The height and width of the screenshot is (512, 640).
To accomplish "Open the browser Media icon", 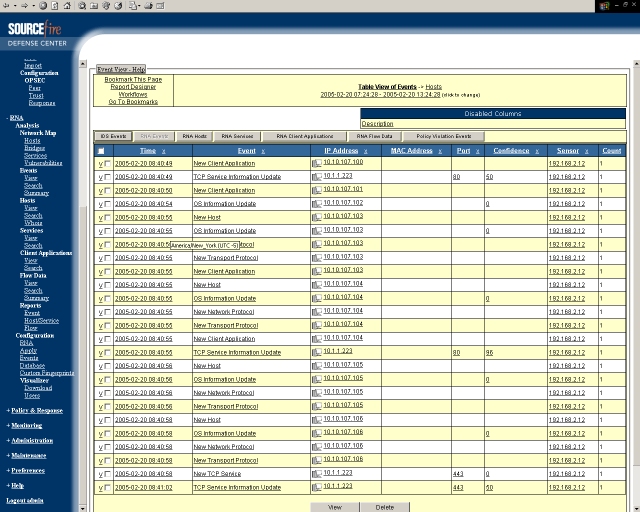I will pos(106,6).
